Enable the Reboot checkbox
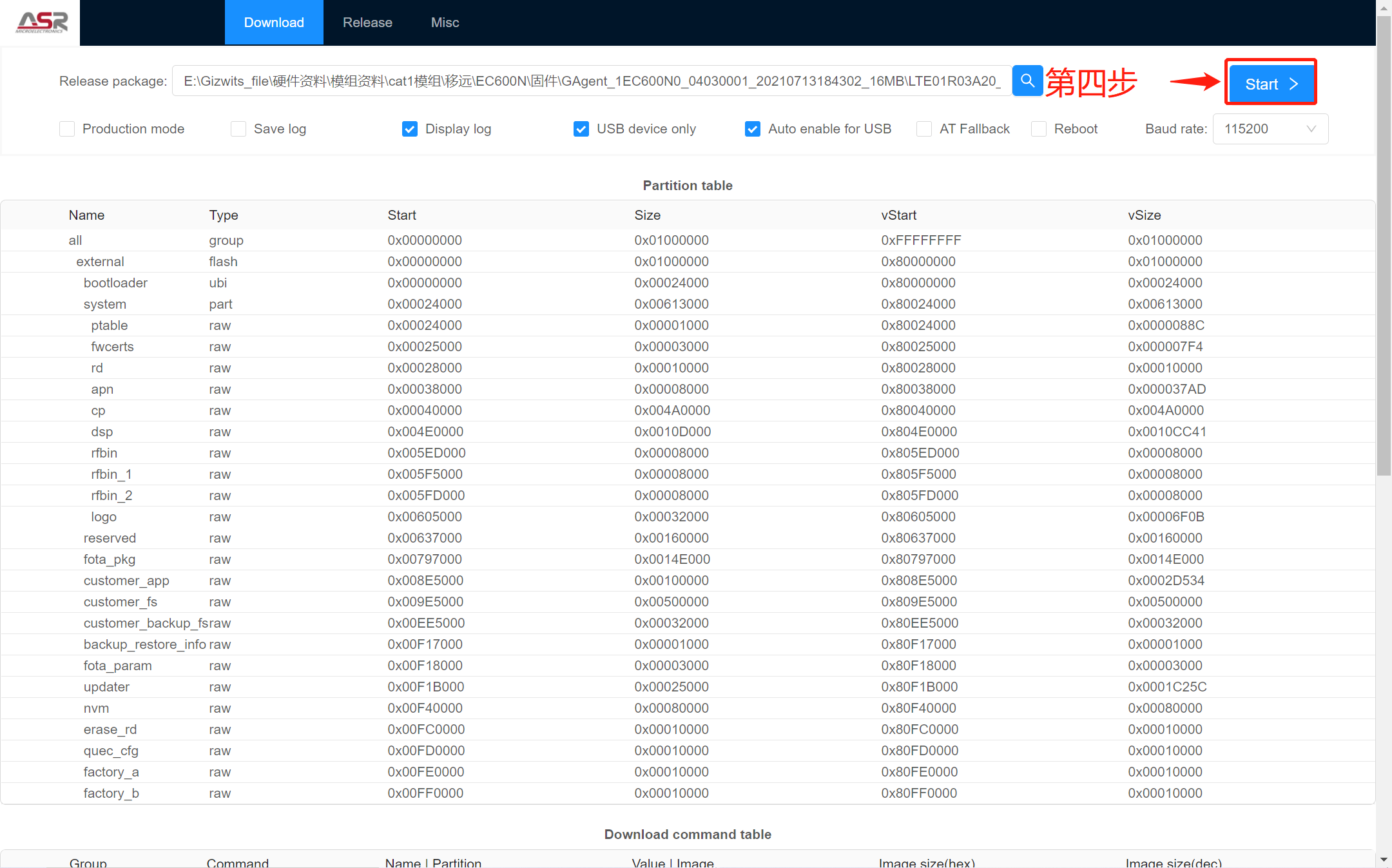Image resolution: width=1392 pixels, height=868 pixels. 1034,128
